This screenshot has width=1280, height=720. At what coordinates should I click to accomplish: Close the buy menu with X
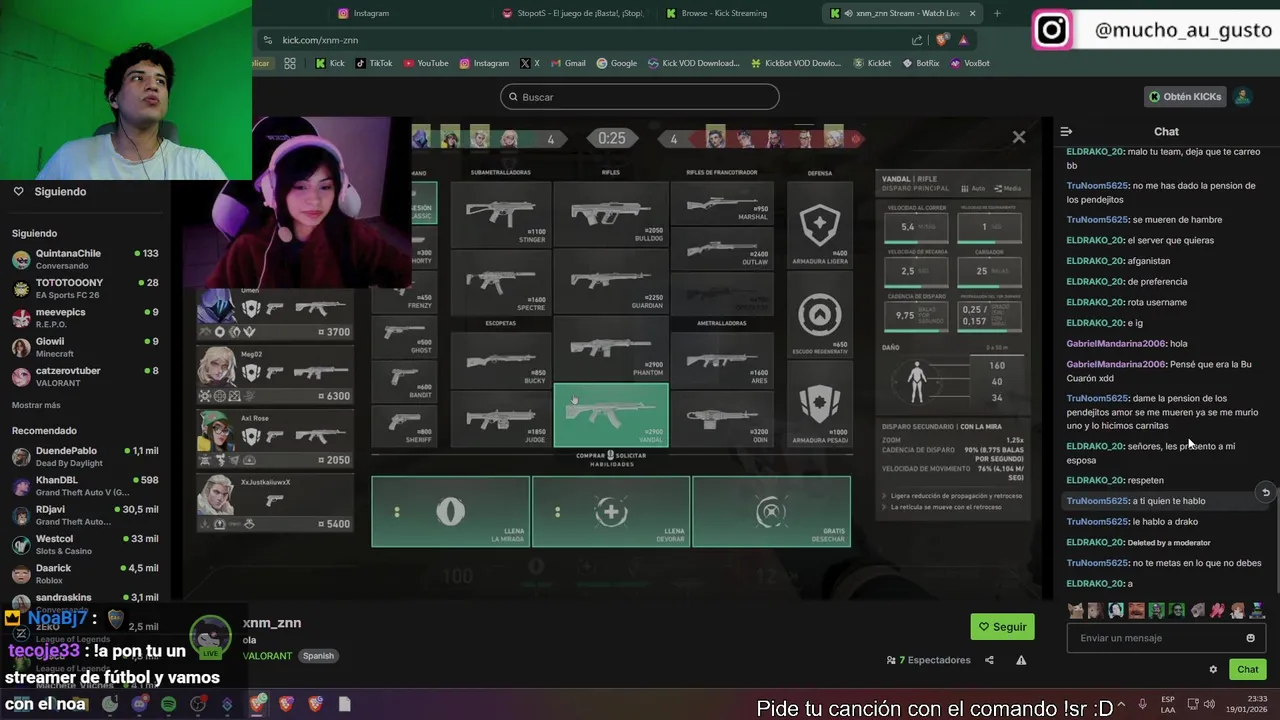click(1019, 137)
